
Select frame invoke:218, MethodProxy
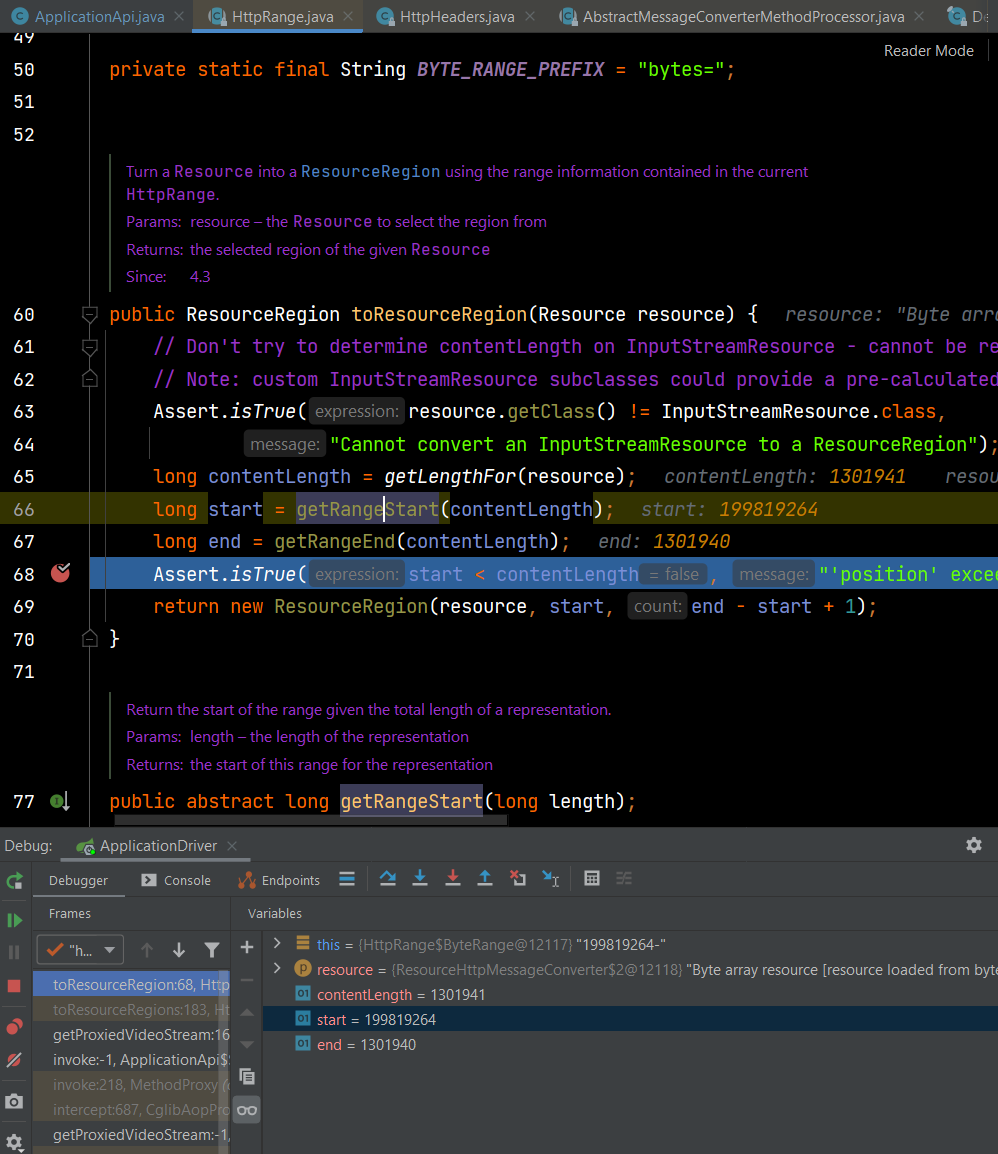coord(131,1085)
